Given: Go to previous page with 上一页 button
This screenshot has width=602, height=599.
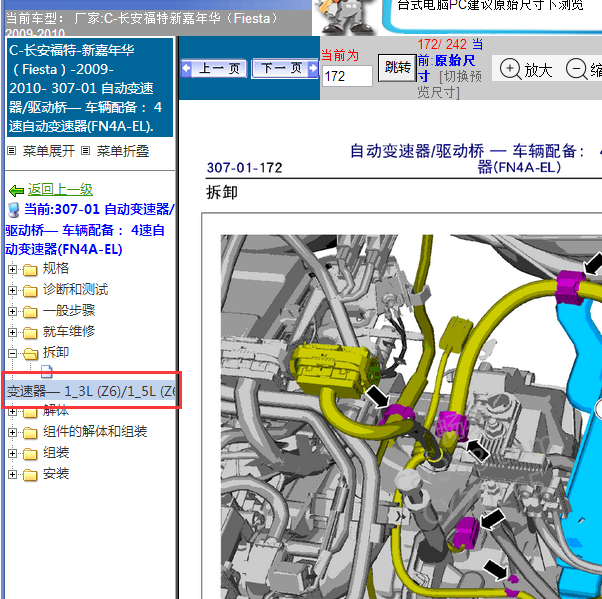Looking at the screenshot, I should click(x=213, y=69).
